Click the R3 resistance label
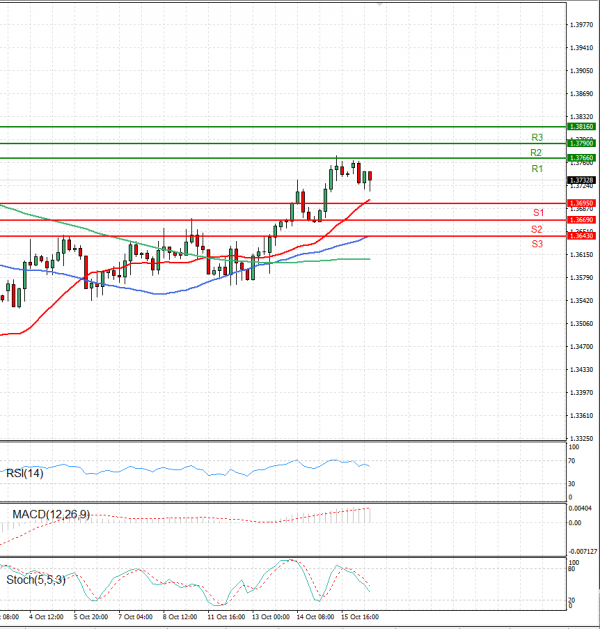Viewport: 600px width, 629px height. point(537,138)
